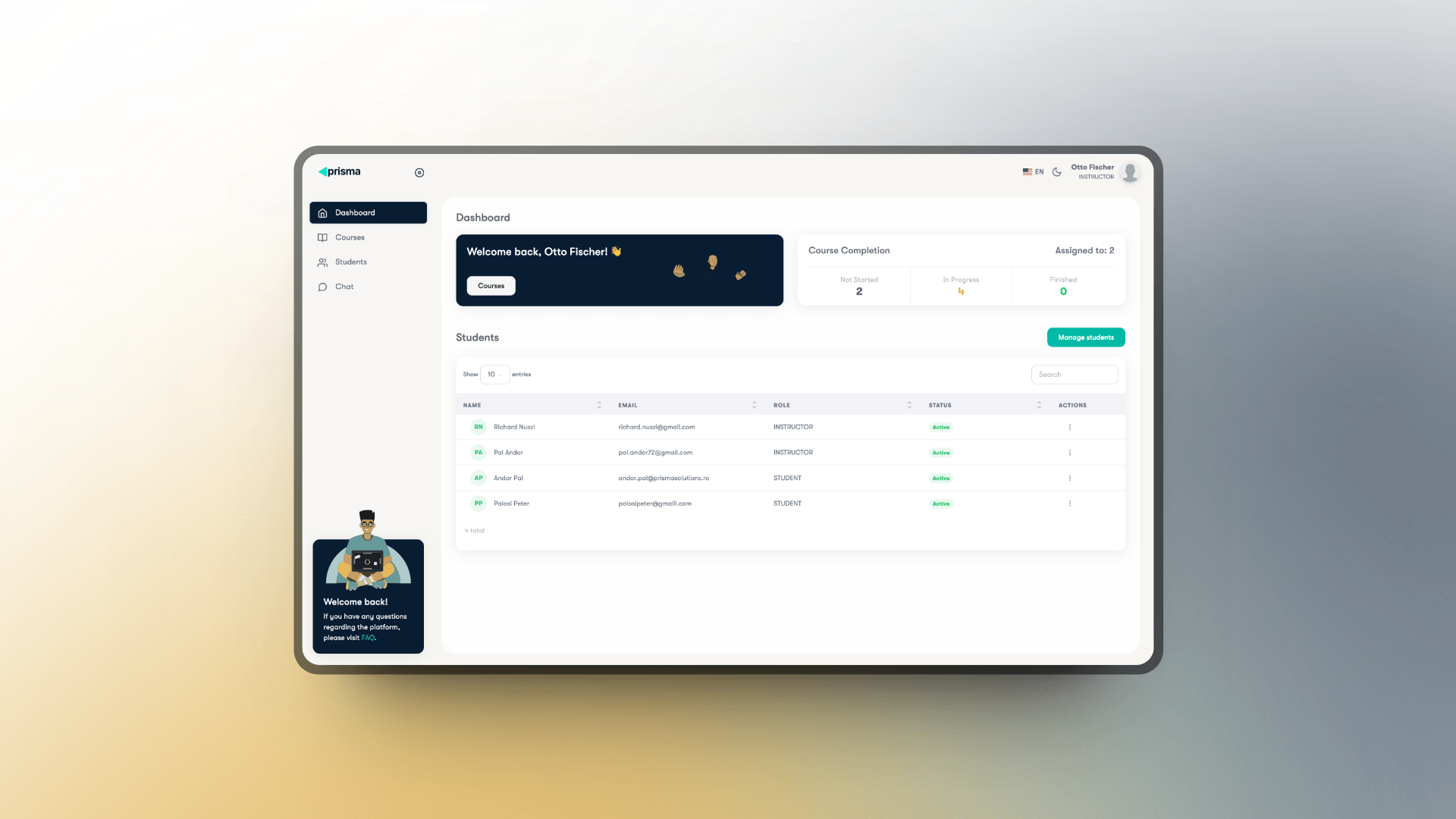Viewport: 1456px width, 819px height.
Task: Click the Chat navigation icon
Action: (x=323, y=286)
